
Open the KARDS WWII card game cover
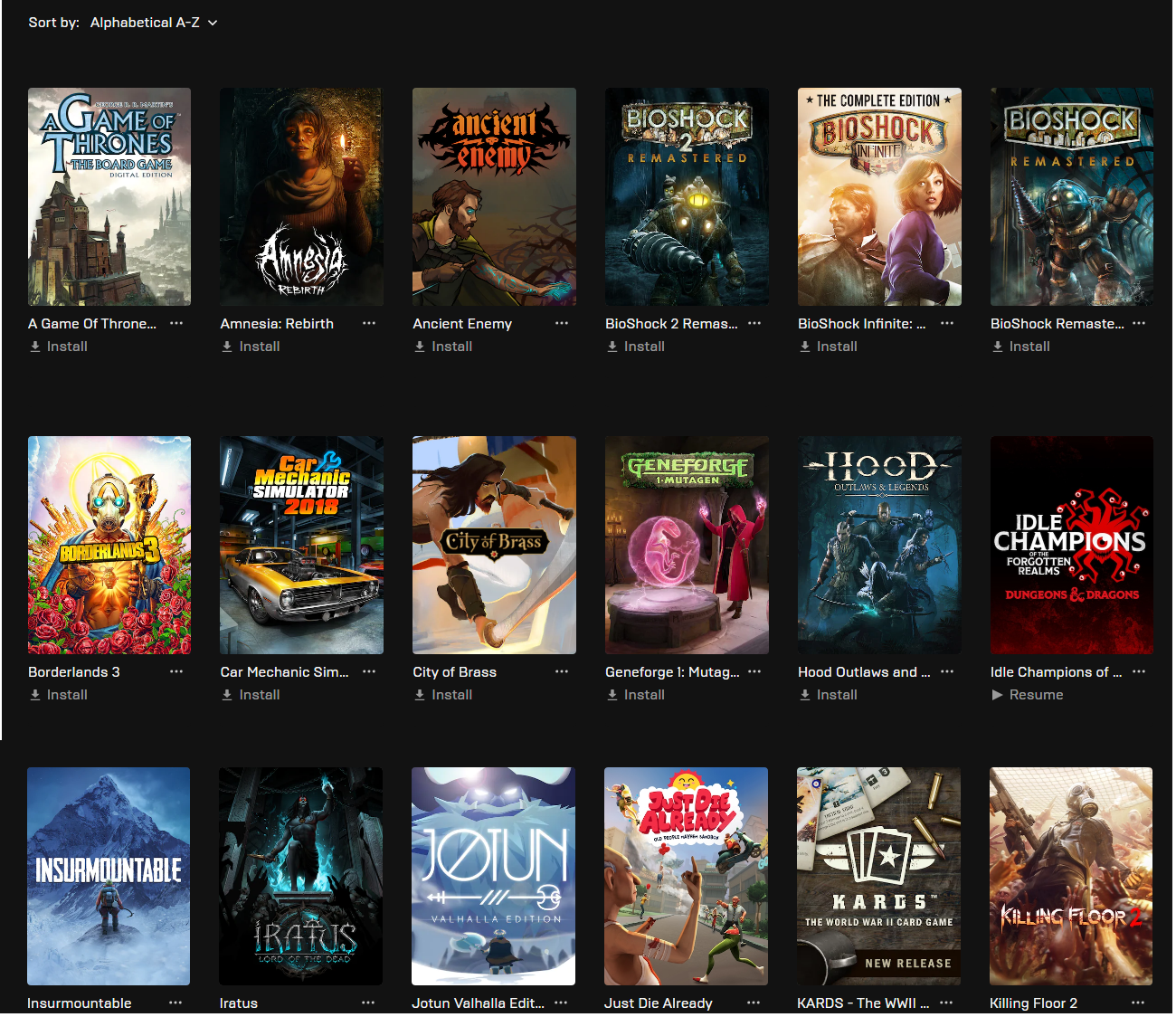point(878,876)
